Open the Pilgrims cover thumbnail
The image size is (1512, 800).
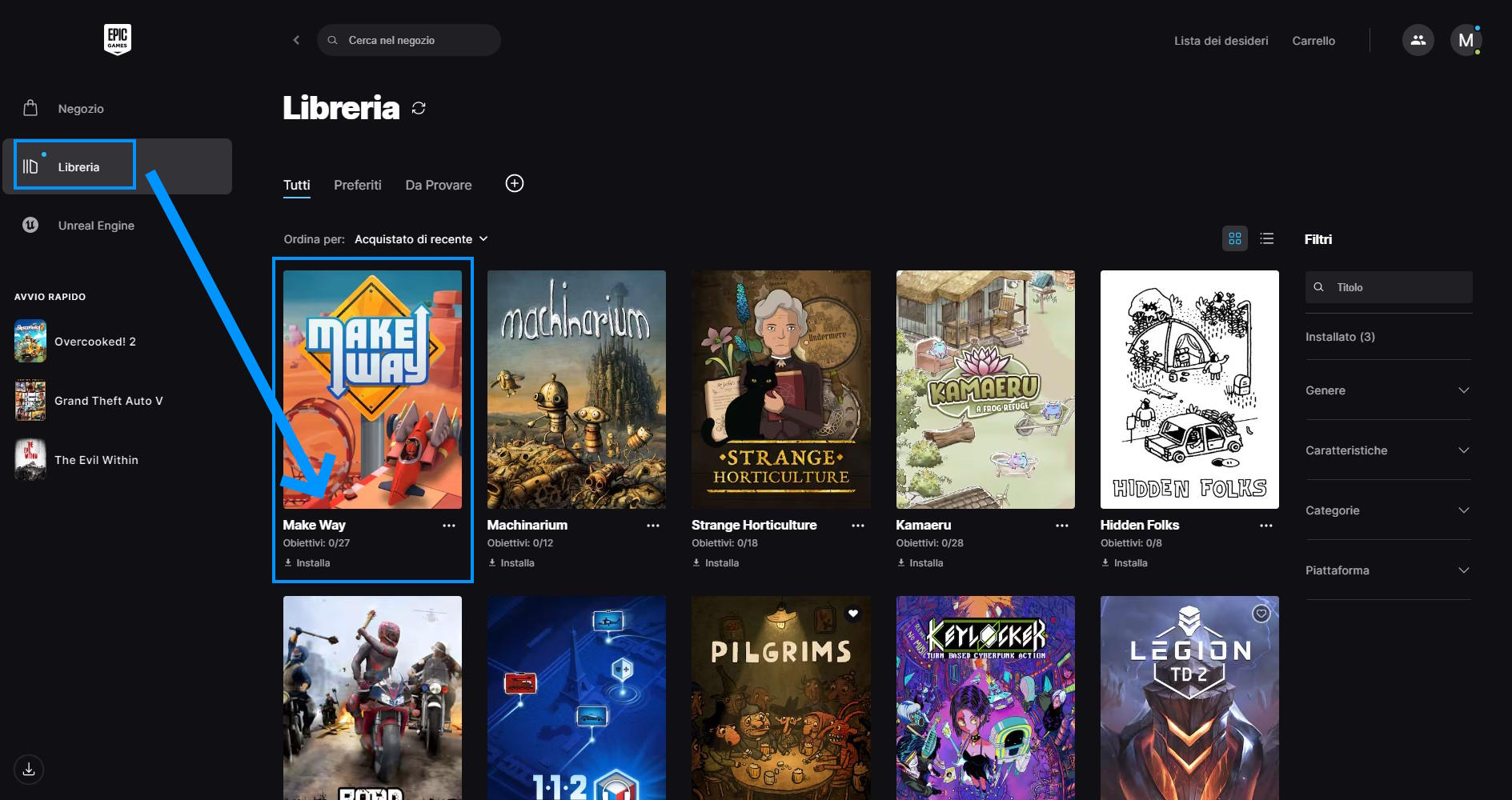[781, 698]
